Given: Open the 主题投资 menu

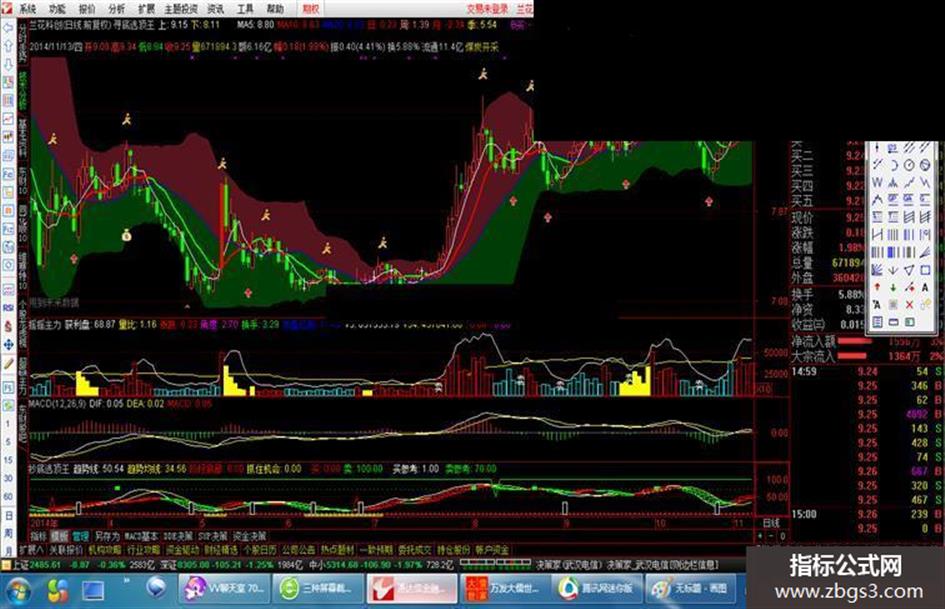Looking at the screenshot, I should point(181,9).
